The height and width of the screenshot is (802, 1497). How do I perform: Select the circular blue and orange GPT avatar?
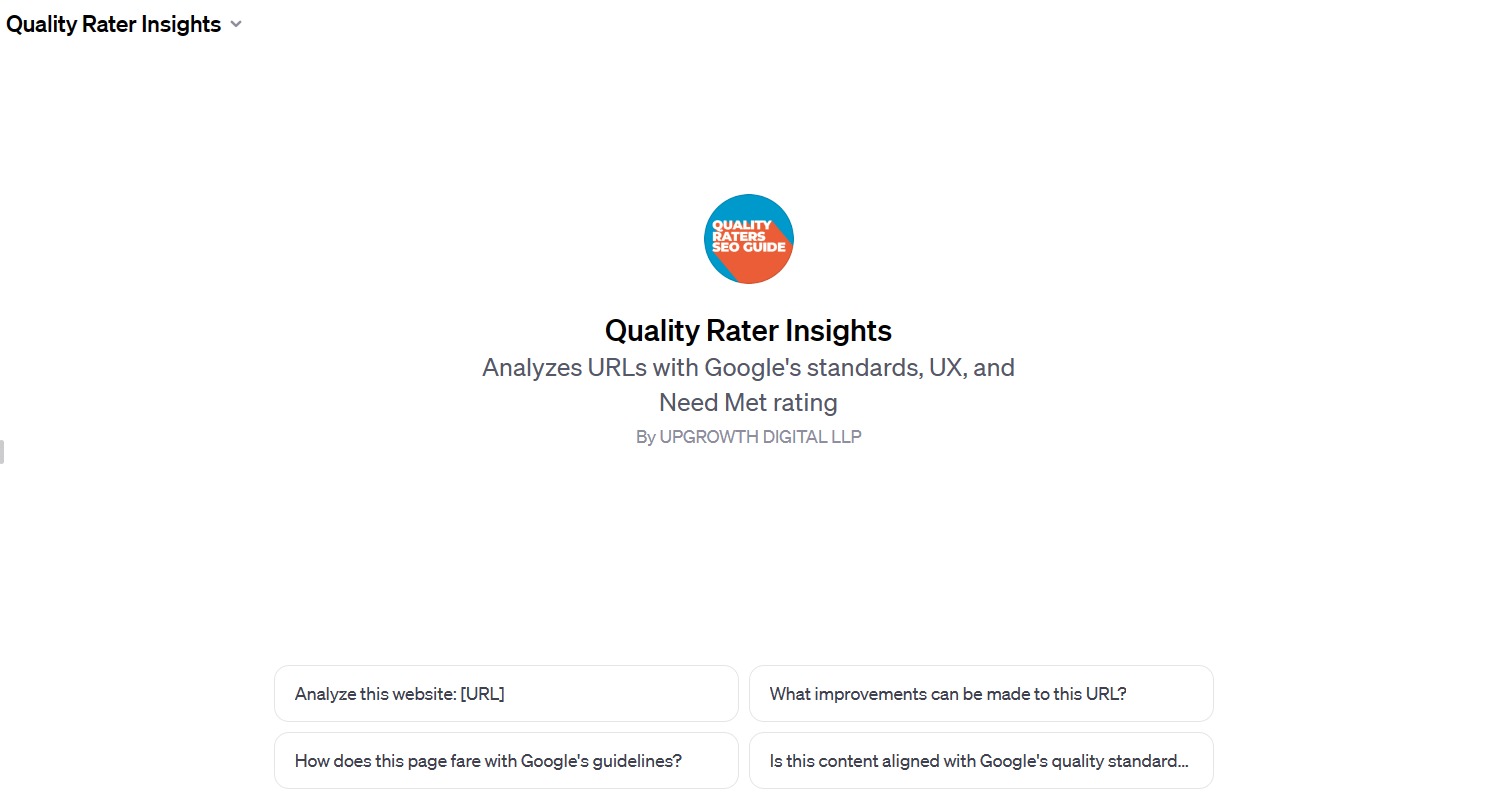(x=748, y=239)
